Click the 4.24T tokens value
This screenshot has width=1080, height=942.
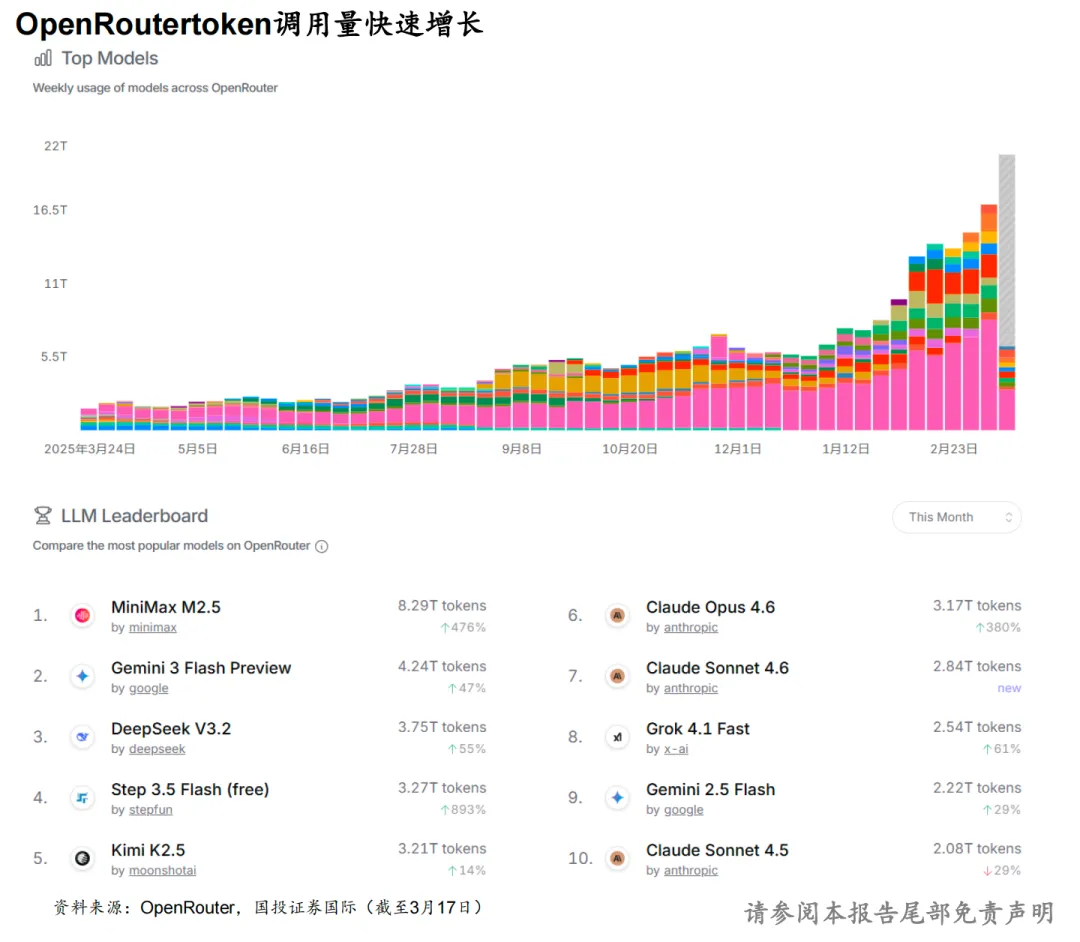pyautogui.click(x=442, y=666)
